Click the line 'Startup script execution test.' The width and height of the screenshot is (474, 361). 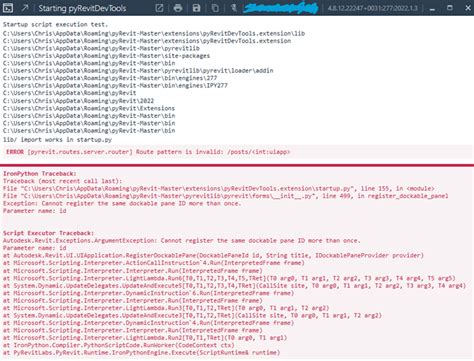click(55, 24)
